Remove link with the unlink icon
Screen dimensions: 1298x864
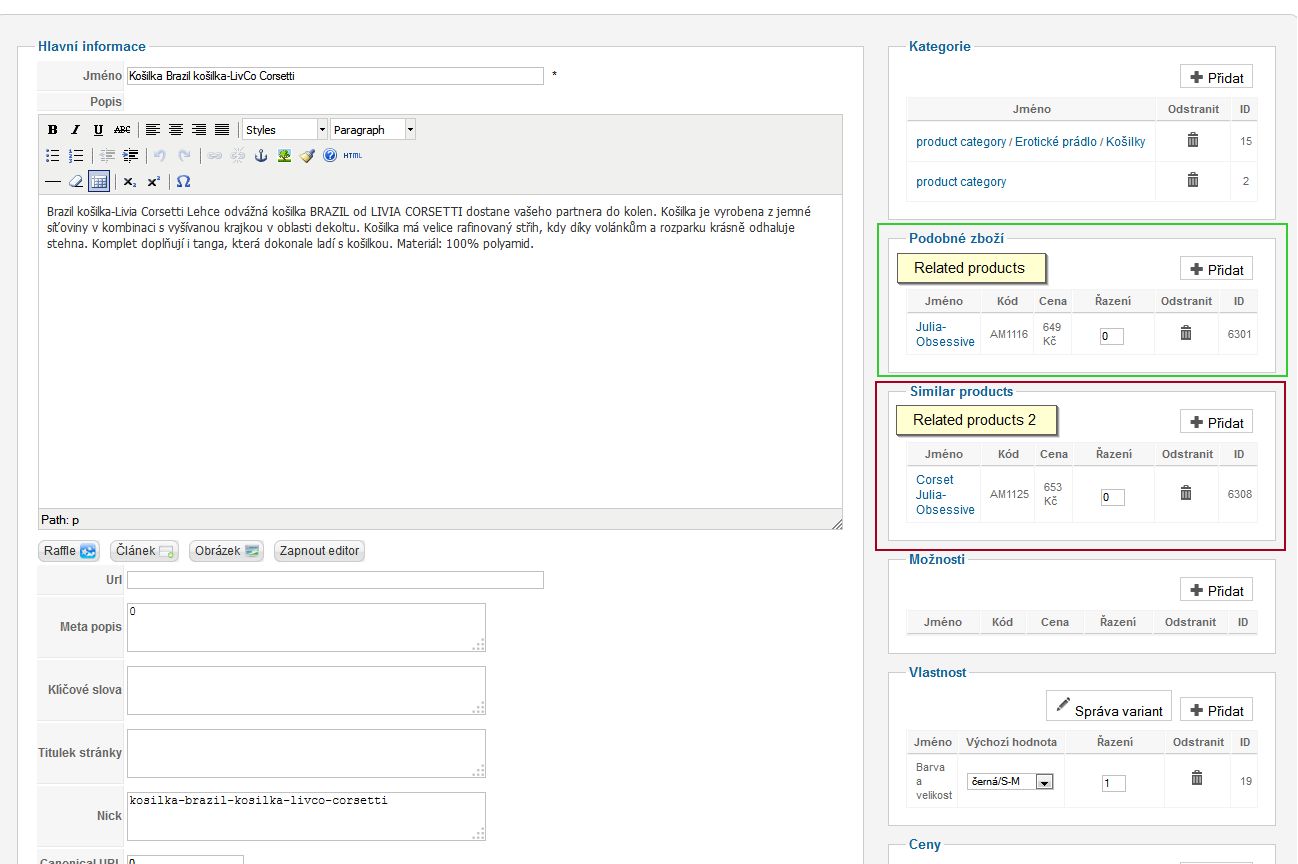(237, 156)
